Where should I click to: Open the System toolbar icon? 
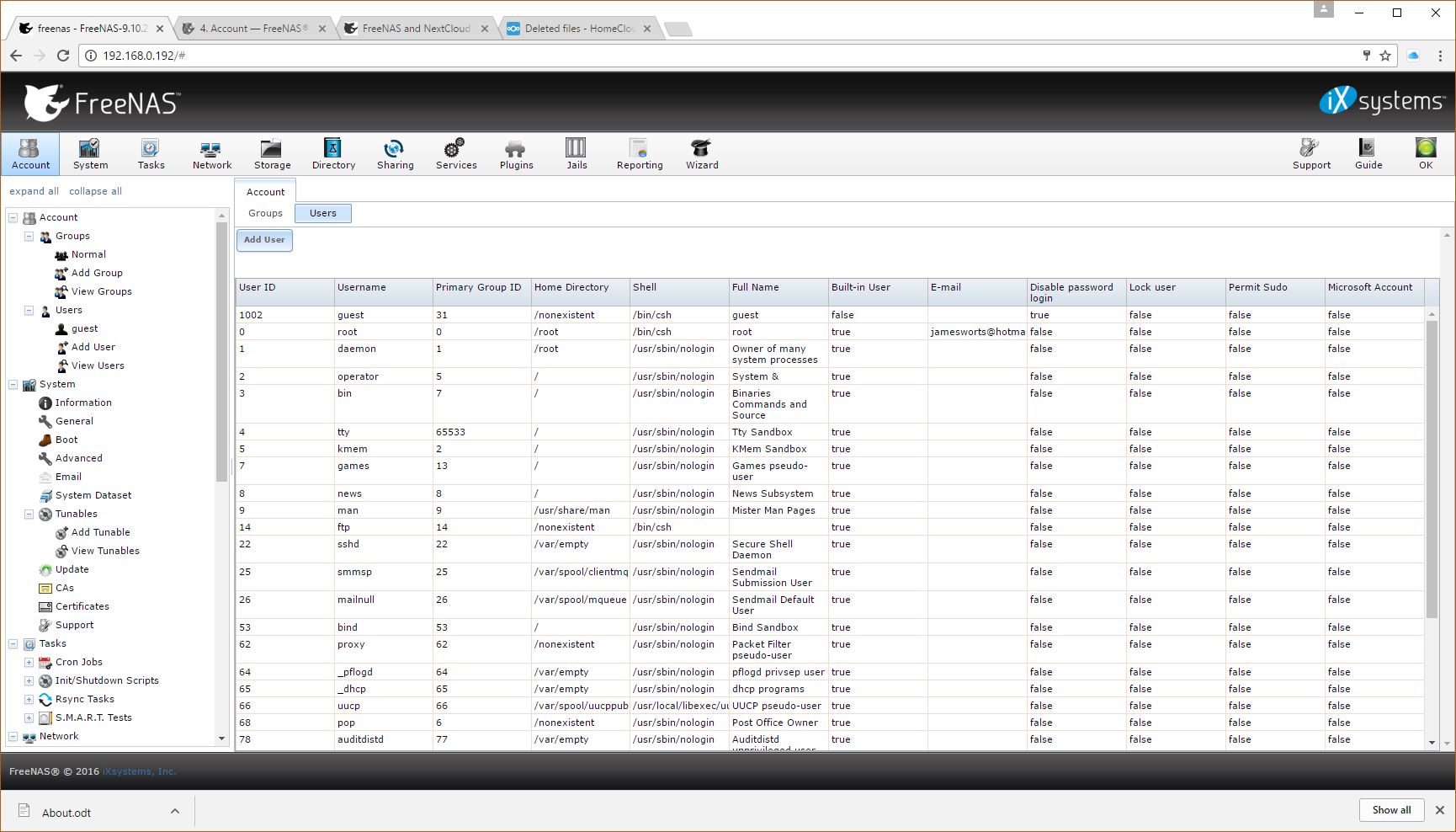pos(90,154)
